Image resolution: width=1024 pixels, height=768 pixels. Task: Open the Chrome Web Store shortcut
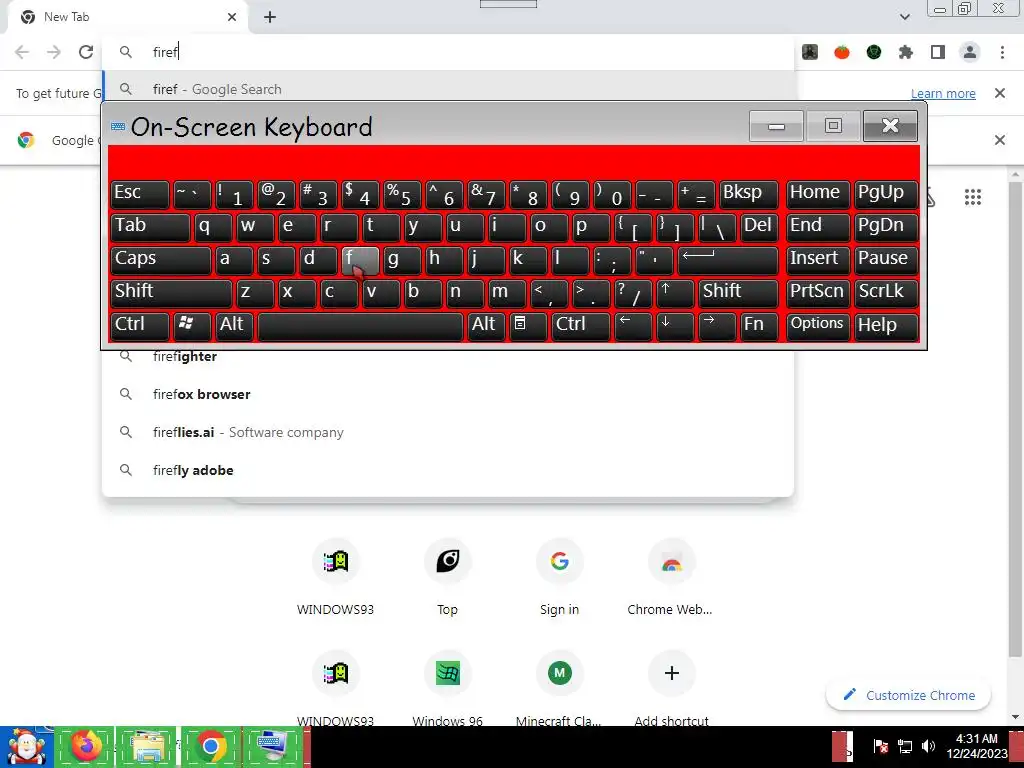(x=671, y=577)
